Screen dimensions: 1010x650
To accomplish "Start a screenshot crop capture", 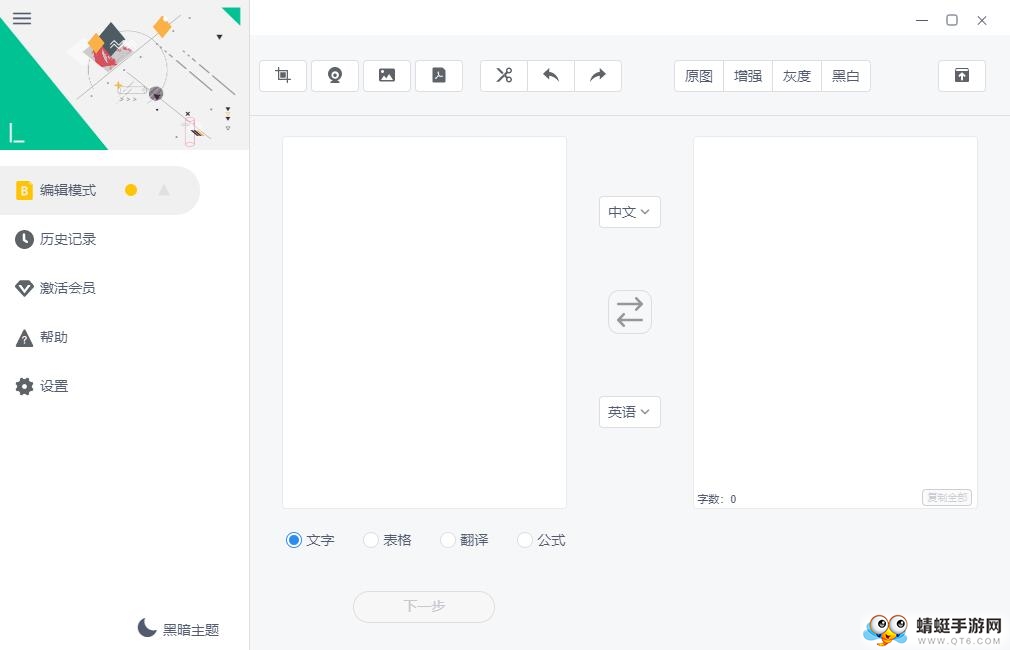I will click(x=283, y=75).
